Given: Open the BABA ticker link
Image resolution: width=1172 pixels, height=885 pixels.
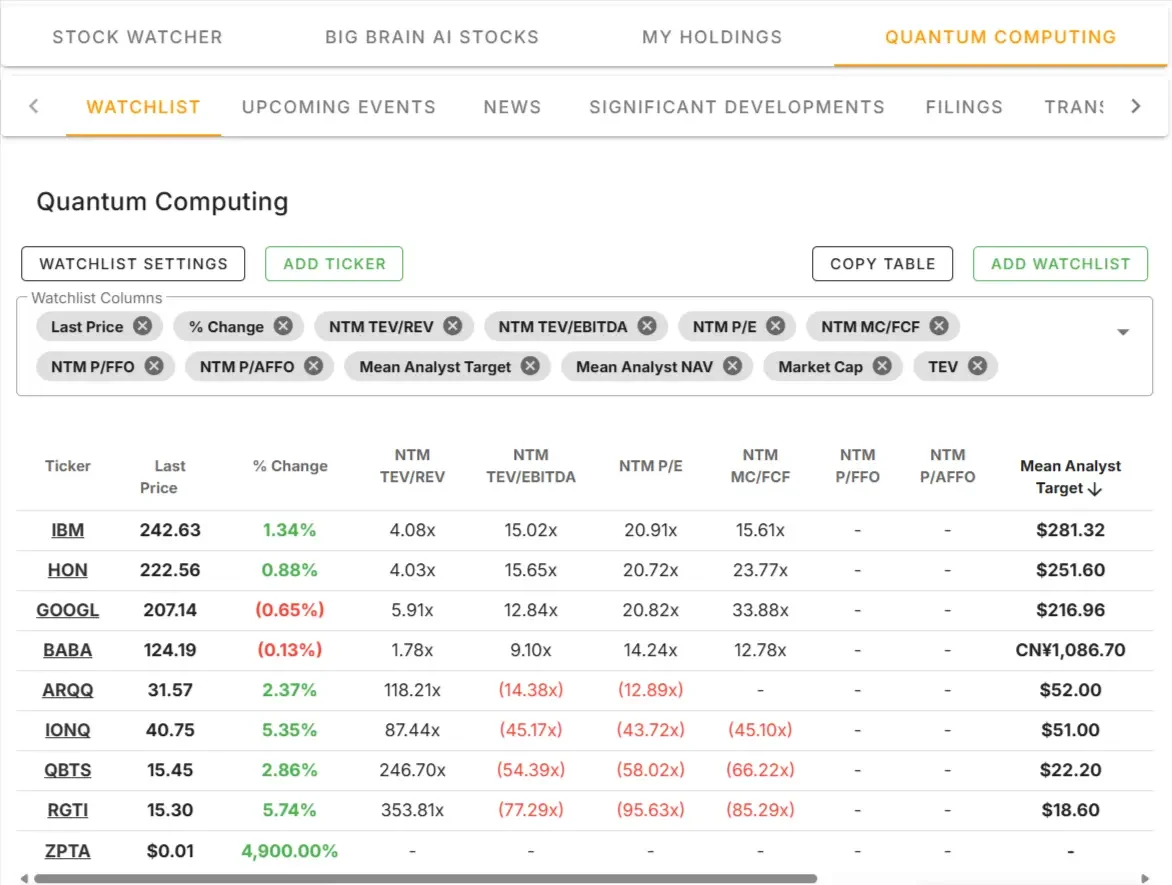Looking at the screenshot, I should coord(67,650).
